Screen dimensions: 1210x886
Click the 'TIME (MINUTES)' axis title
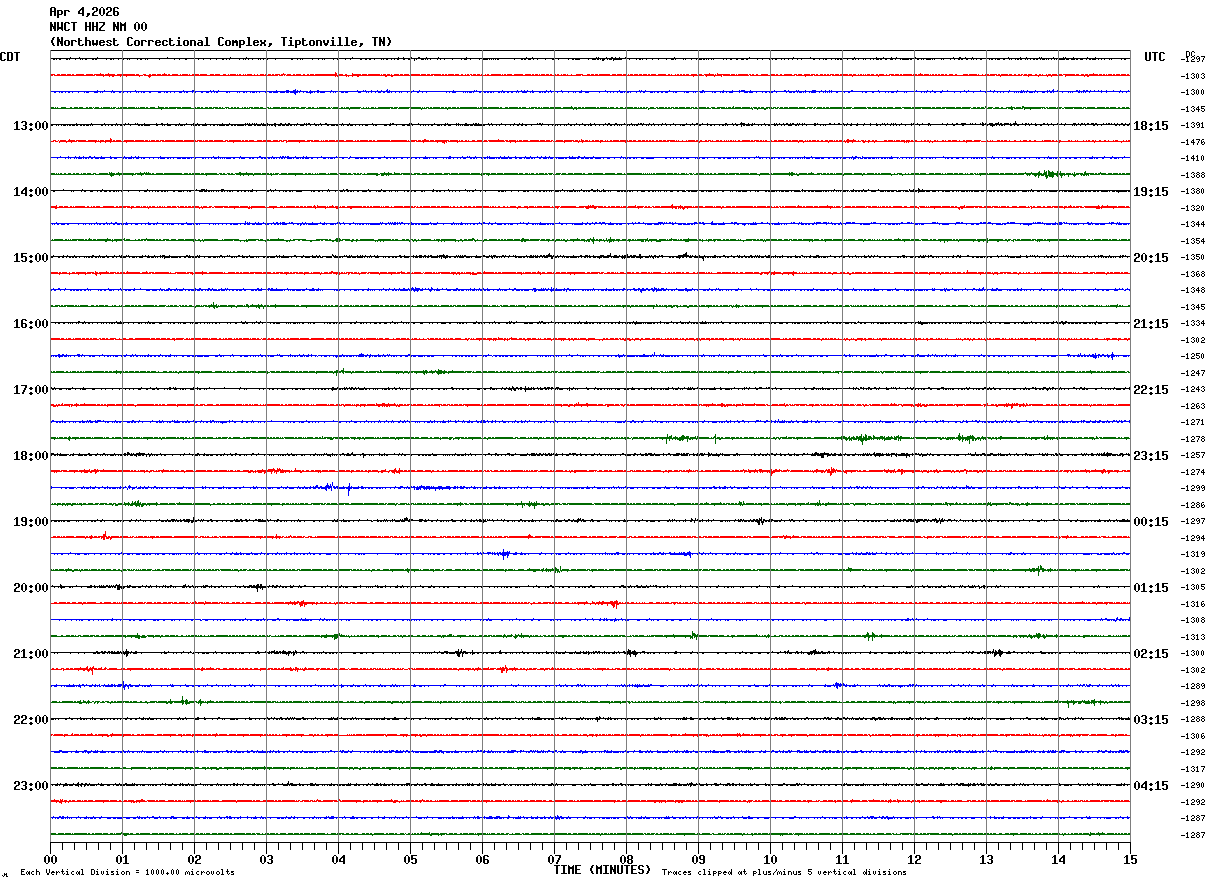[602, 870]
